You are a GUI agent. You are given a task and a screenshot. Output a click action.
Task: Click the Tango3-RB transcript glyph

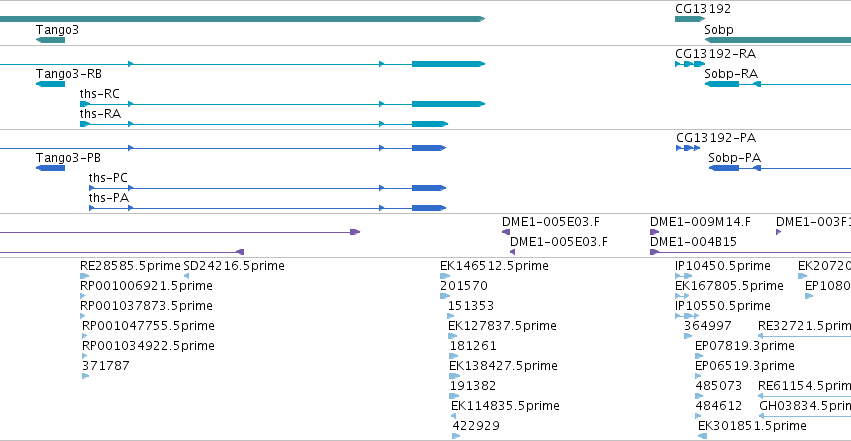50,84
